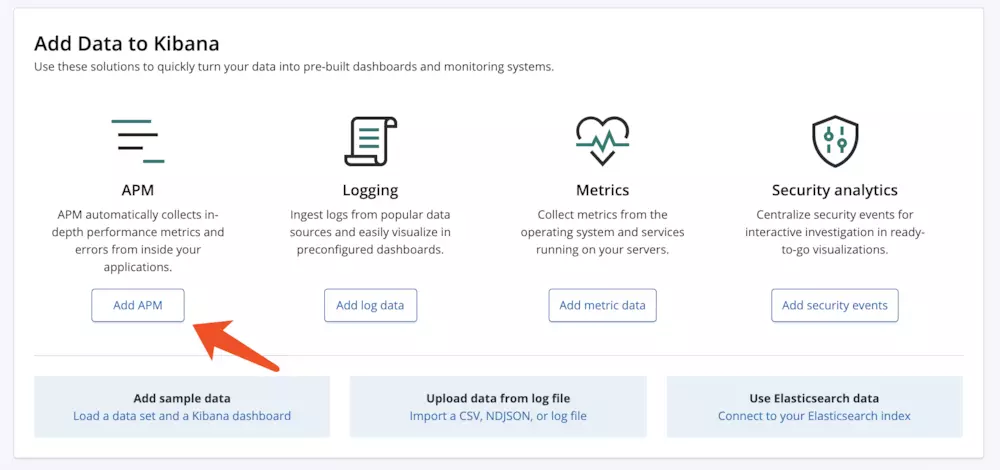Click the APM waterfall bars icon
This screenshot has height=470, width=1000.
[x=138, y=141]
